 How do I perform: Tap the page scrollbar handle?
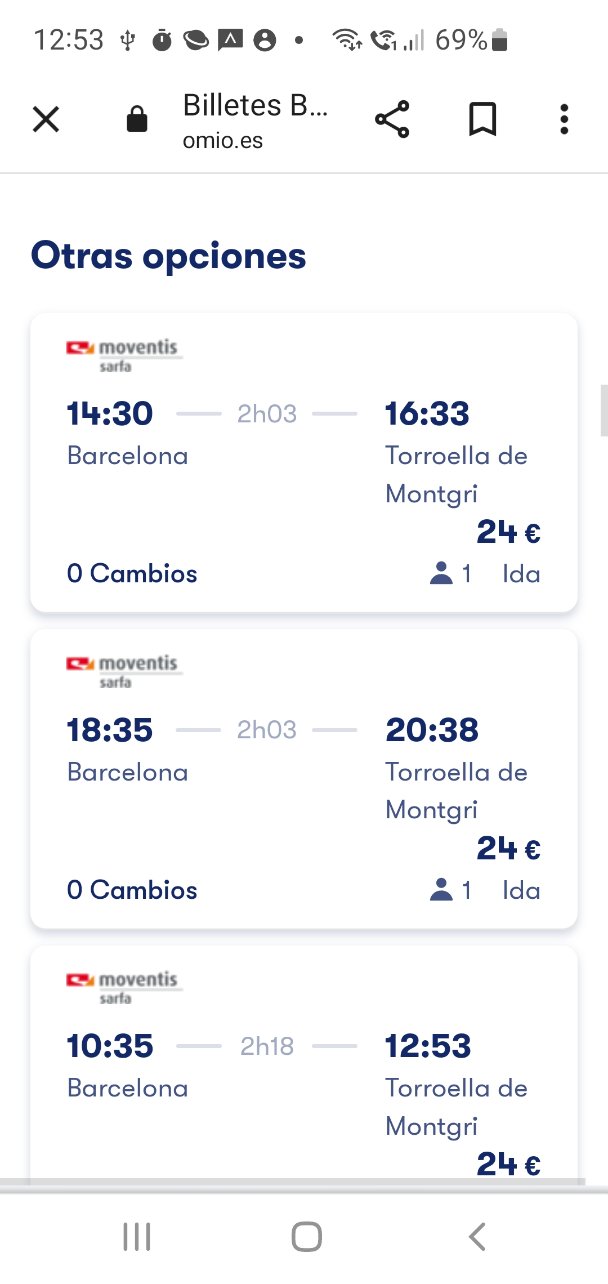pos(603,410)
